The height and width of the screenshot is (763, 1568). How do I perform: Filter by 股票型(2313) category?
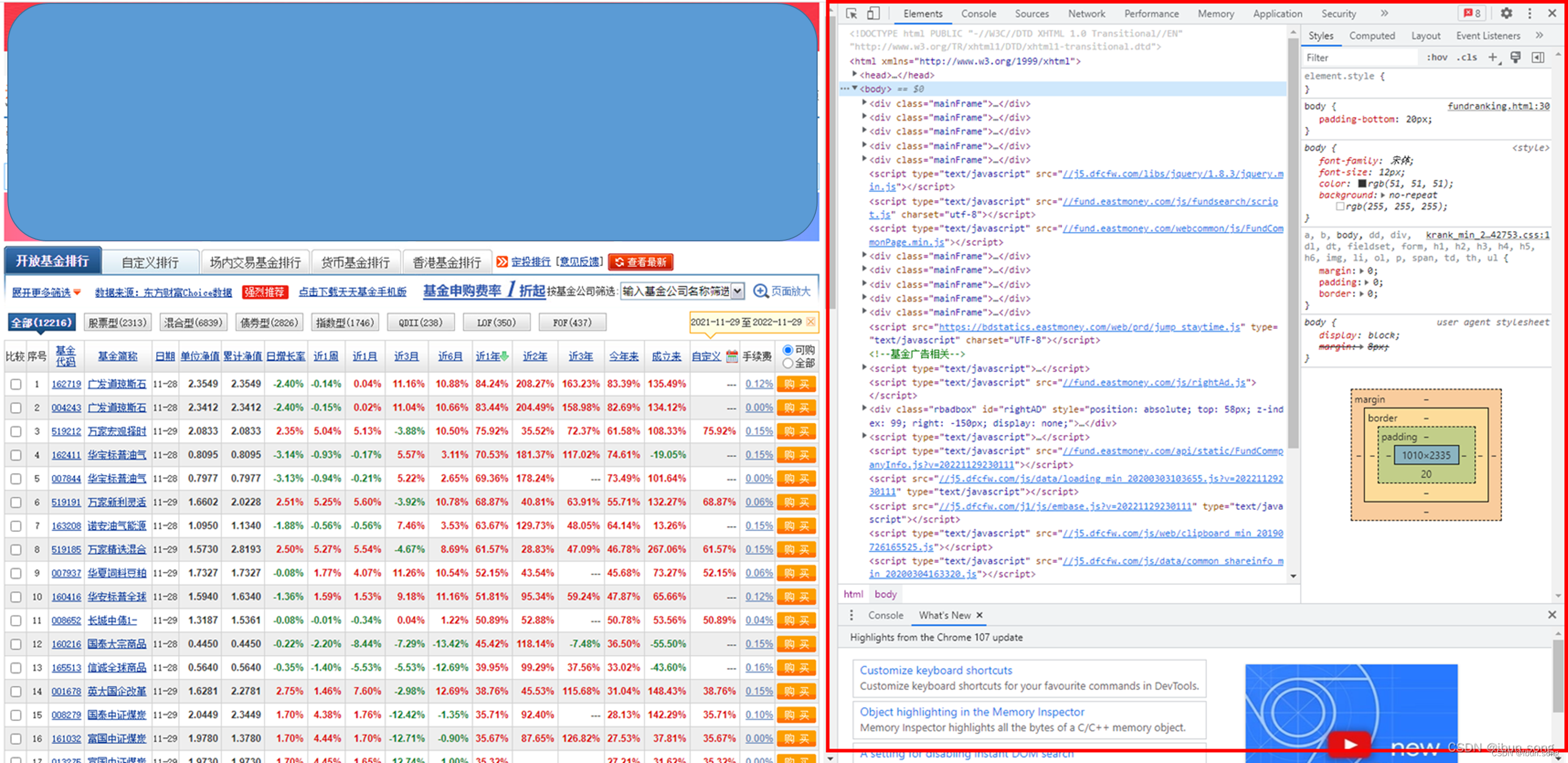click(117, 322)
